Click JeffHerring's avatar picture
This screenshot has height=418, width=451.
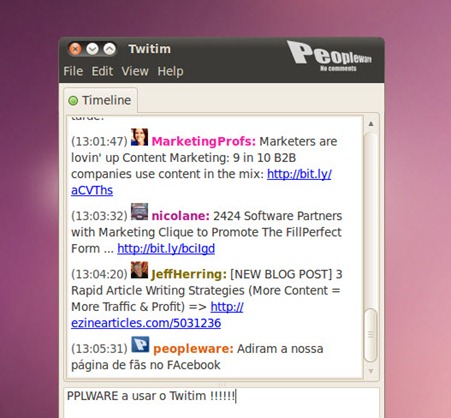click(139, 270)
